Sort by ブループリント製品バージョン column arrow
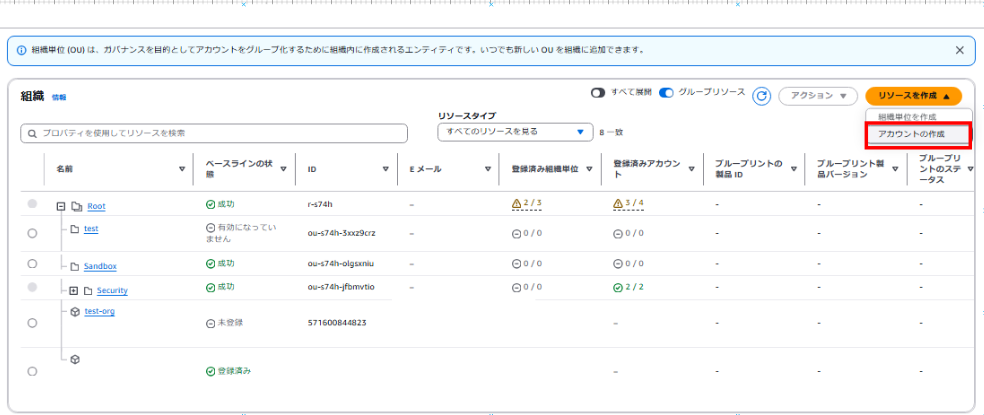 (896, 169)
